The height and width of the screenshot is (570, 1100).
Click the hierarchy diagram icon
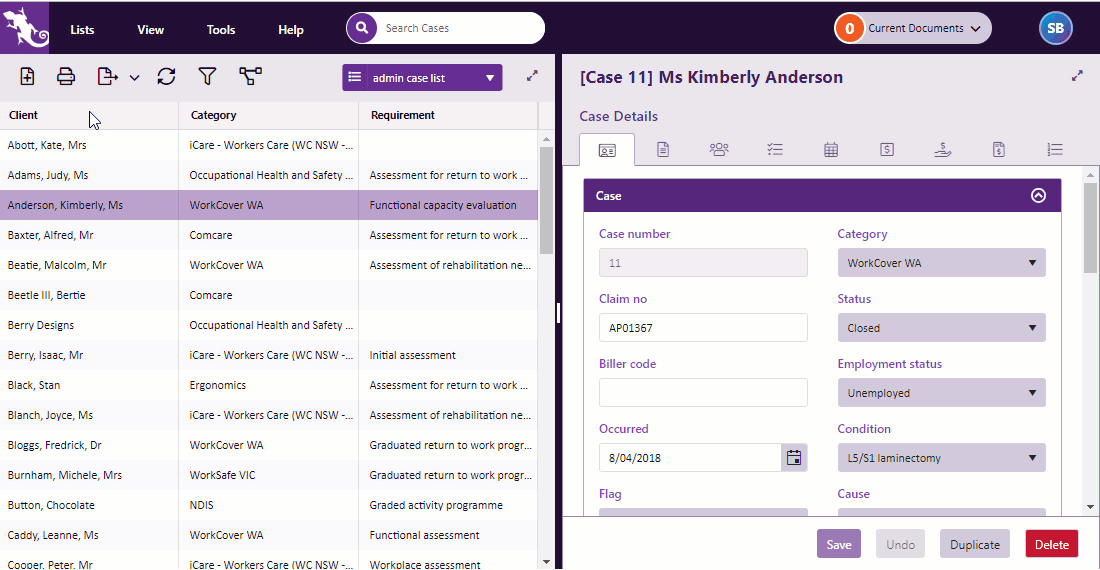point(250,76)
